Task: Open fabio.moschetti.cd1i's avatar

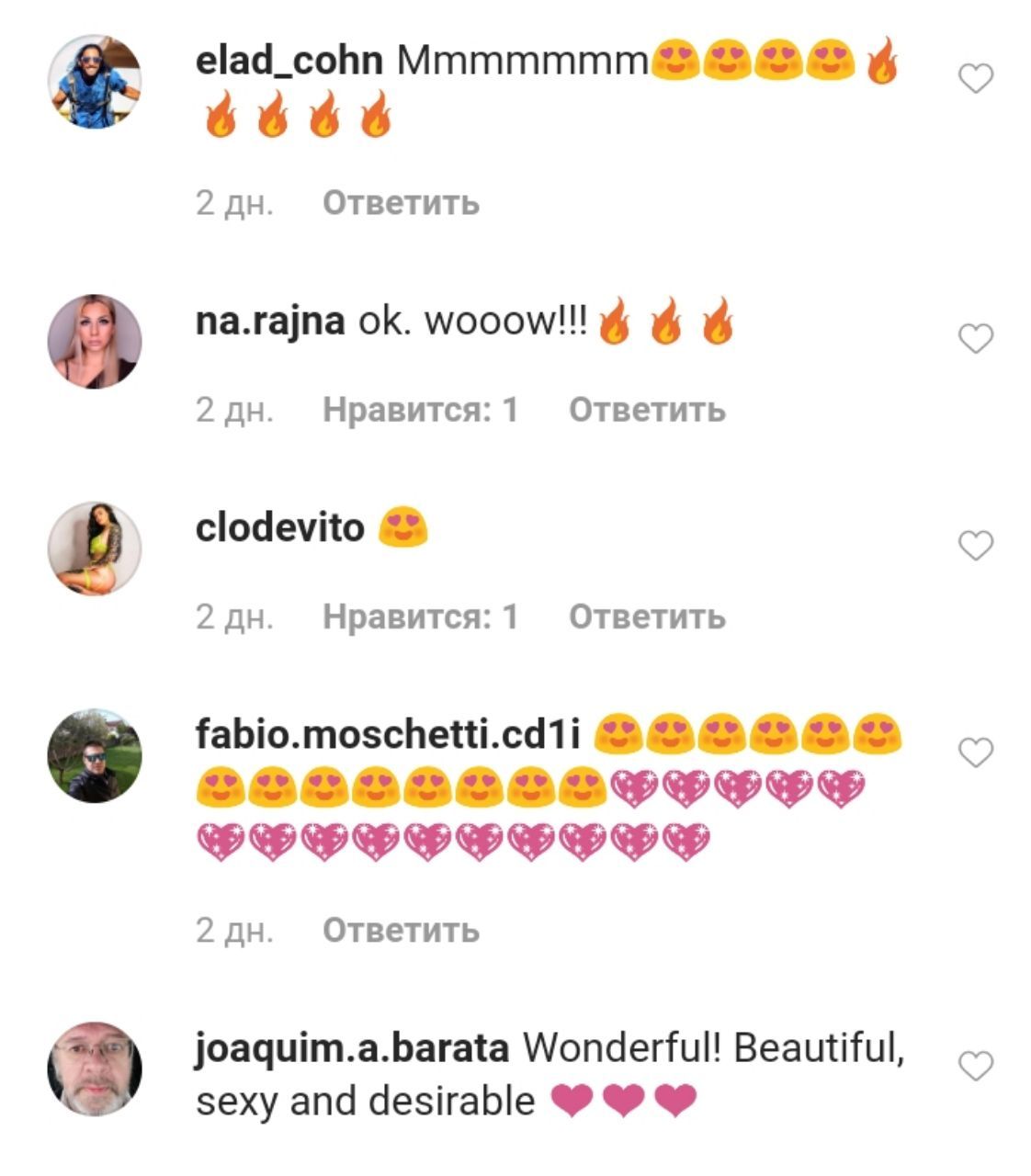Action: (95, 755)
